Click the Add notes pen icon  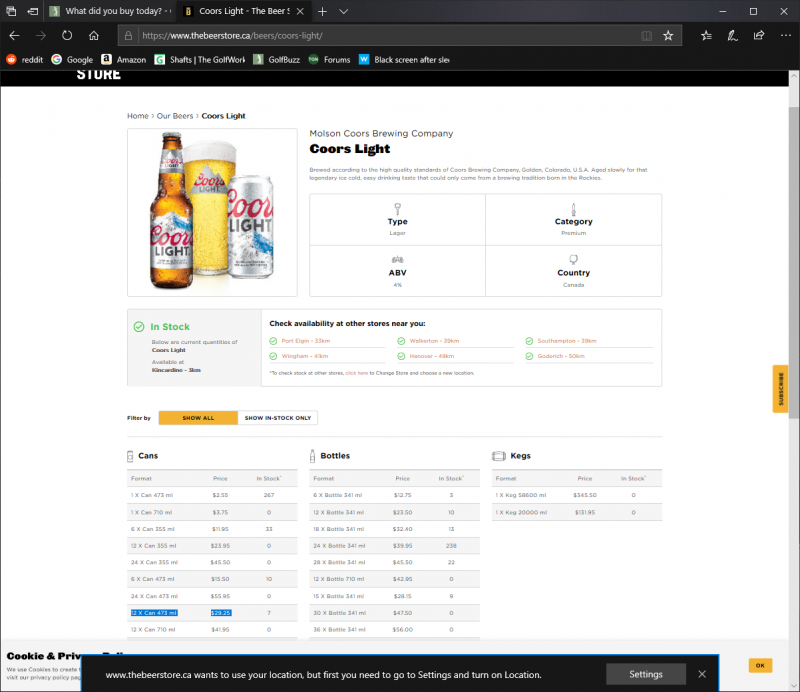(733, 35)
